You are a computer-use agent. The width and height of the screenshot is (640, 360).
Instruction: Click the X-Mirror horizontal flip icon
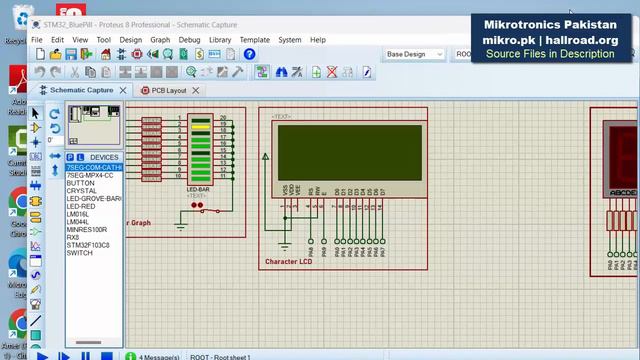tap(55, 156)
